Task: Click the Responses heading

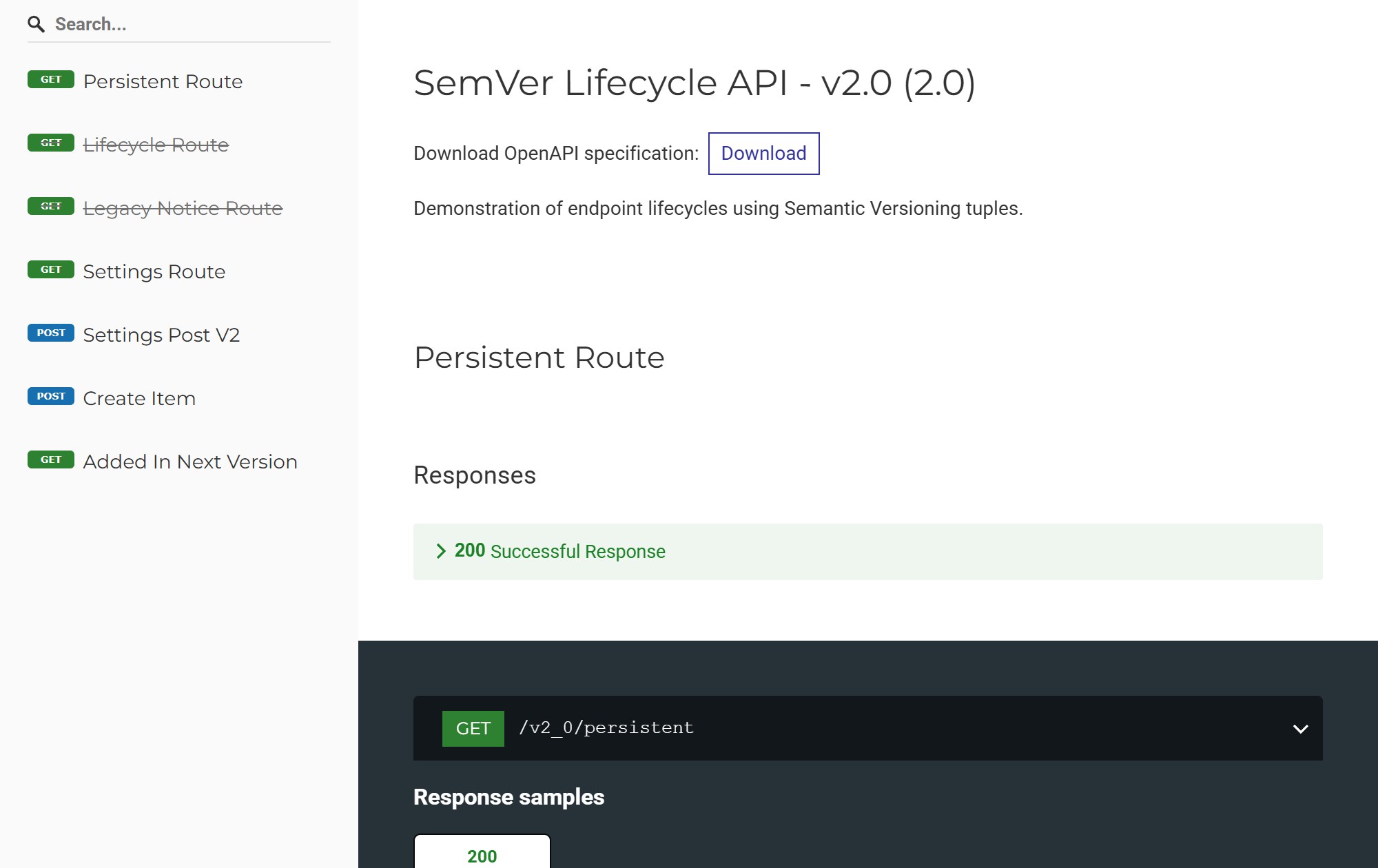Action: click(x=474, y=475)
